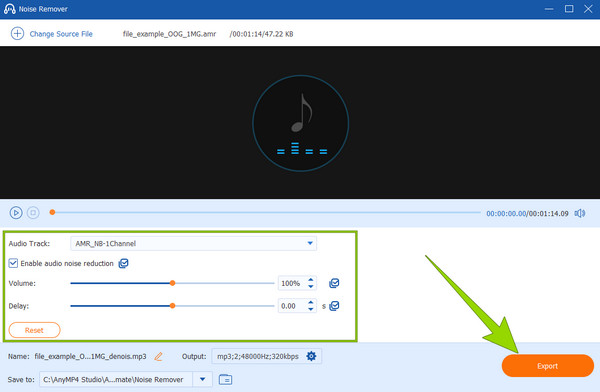The image size is (600, 392).
Task: Click the Change Source File link
Action: (61, 34)
